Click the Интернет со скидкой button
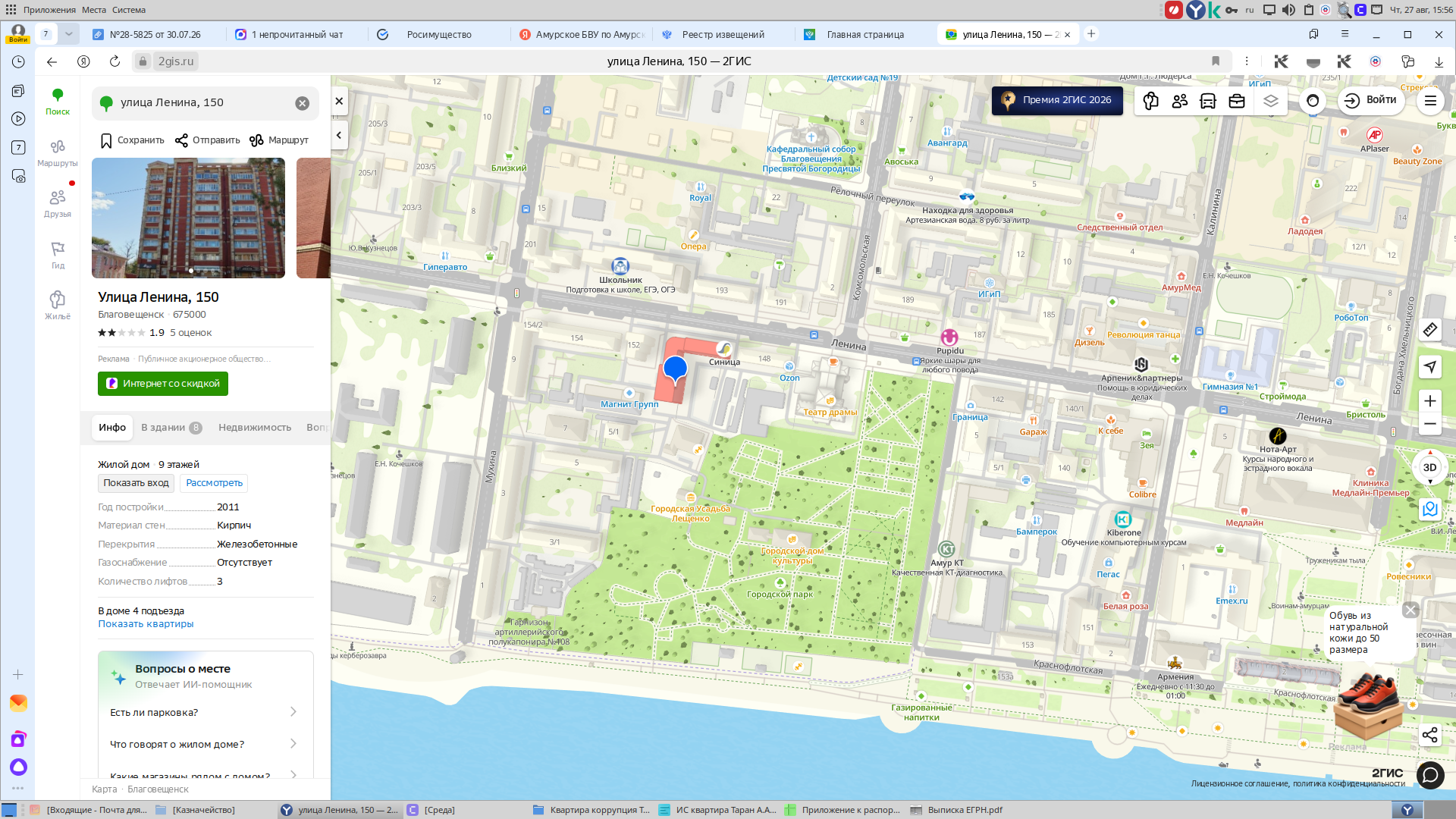The height and width of the screenshot is (819, 1456). tap(163, 384)
